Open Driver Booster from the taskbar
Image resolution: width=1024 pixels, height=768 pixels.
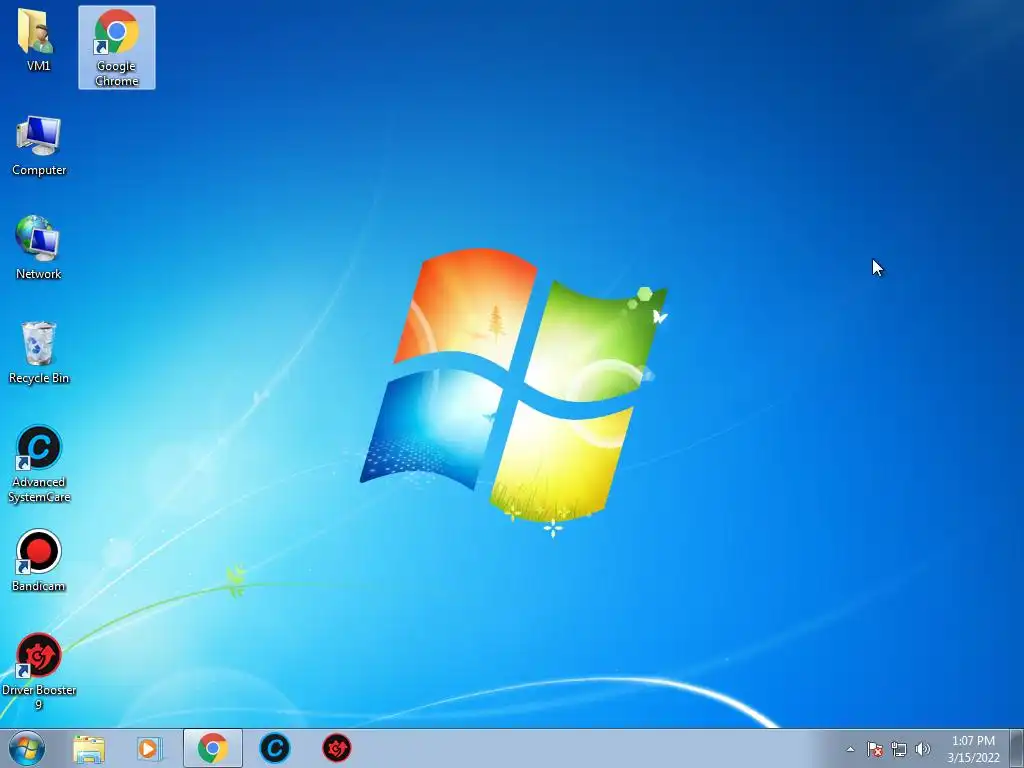[x=337, y=748]
